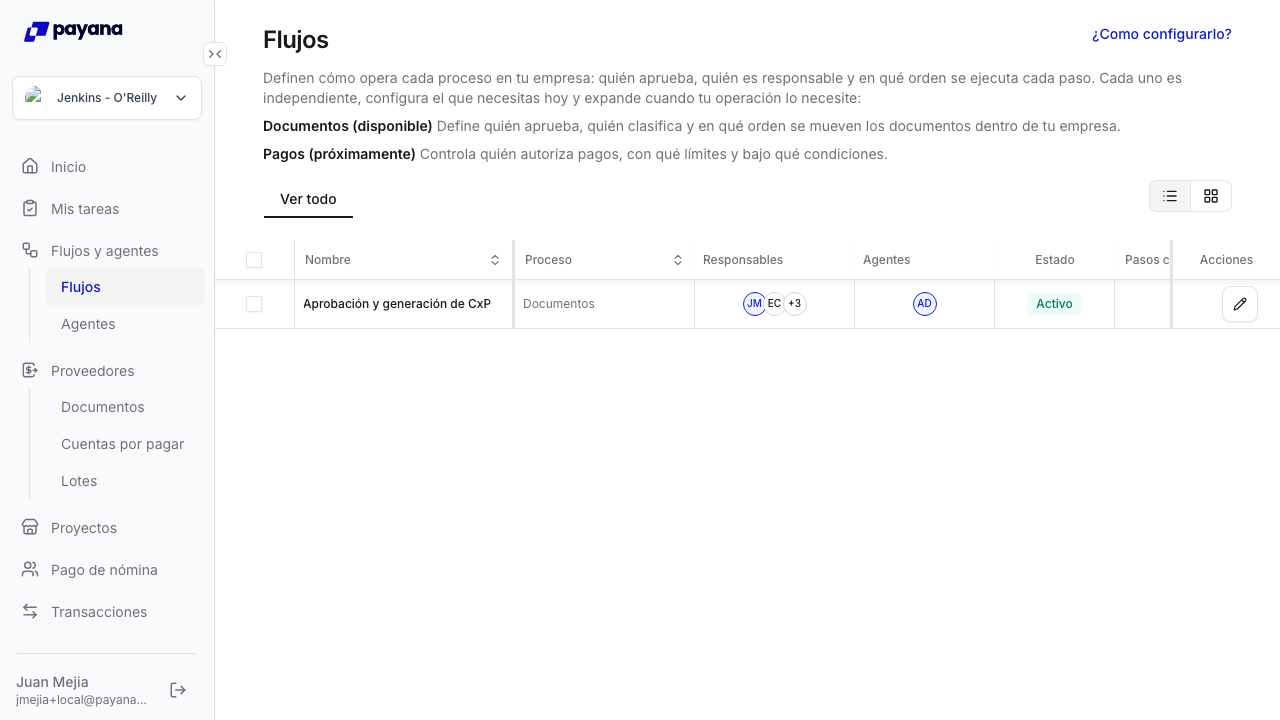Sort by the Nombre column

[x=495, y=260]
